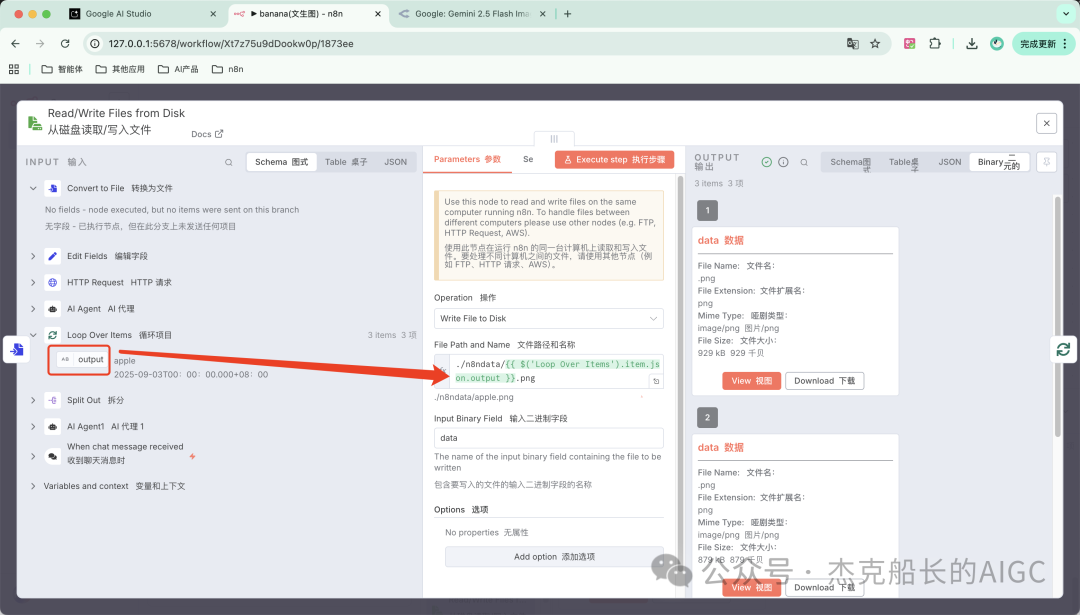
Task: Click the browser forward arrow
Action: [x=40, y=43]
